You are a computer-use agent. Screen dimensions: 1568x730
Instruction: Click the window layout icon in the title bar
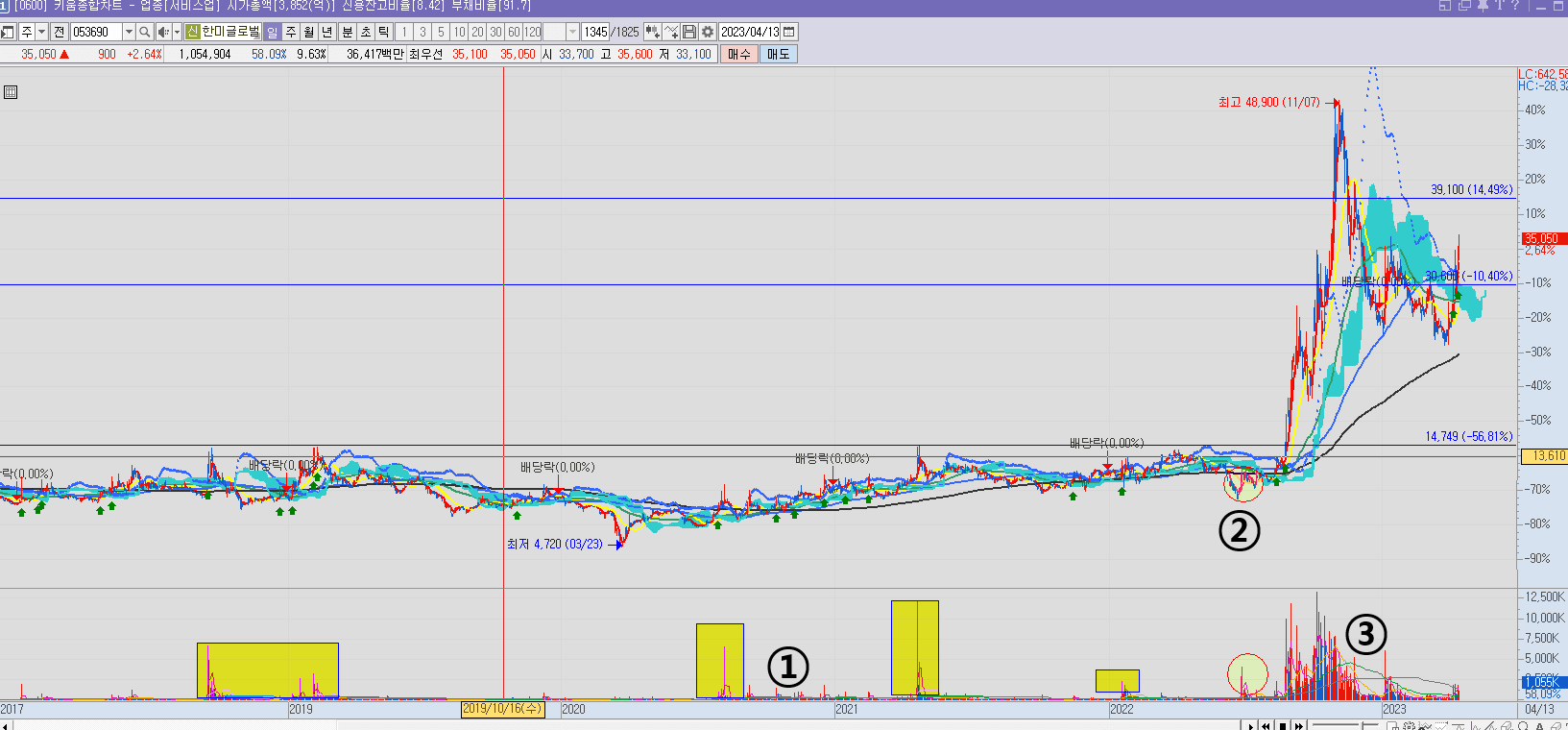1445,6
